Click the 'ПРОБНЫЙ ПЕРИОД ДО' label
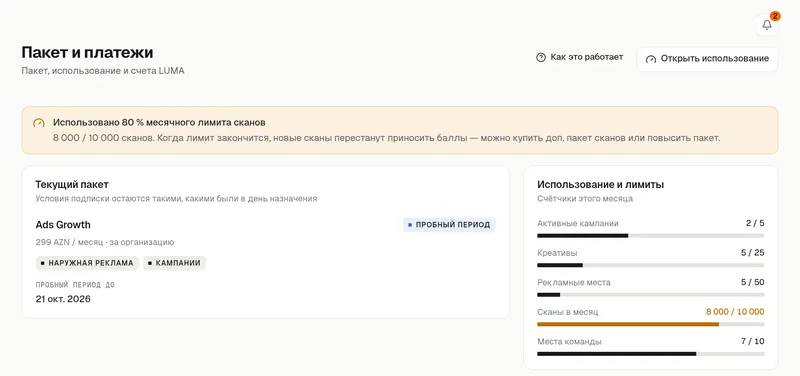 [75, 285]
